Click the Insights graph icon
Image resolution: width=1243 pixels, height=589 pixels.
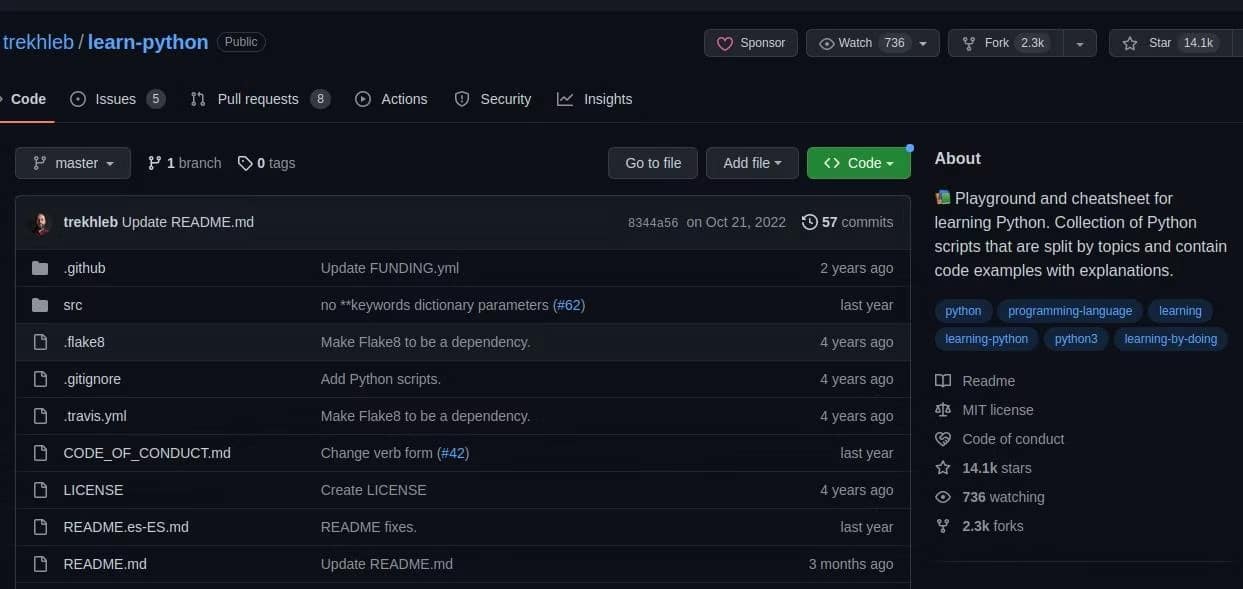[x=565, y=99]
